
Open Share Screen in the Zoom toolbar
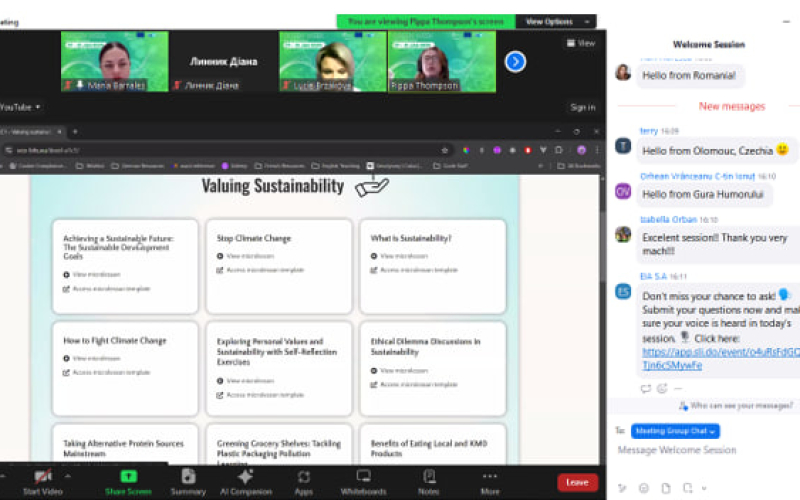[129, 482]
